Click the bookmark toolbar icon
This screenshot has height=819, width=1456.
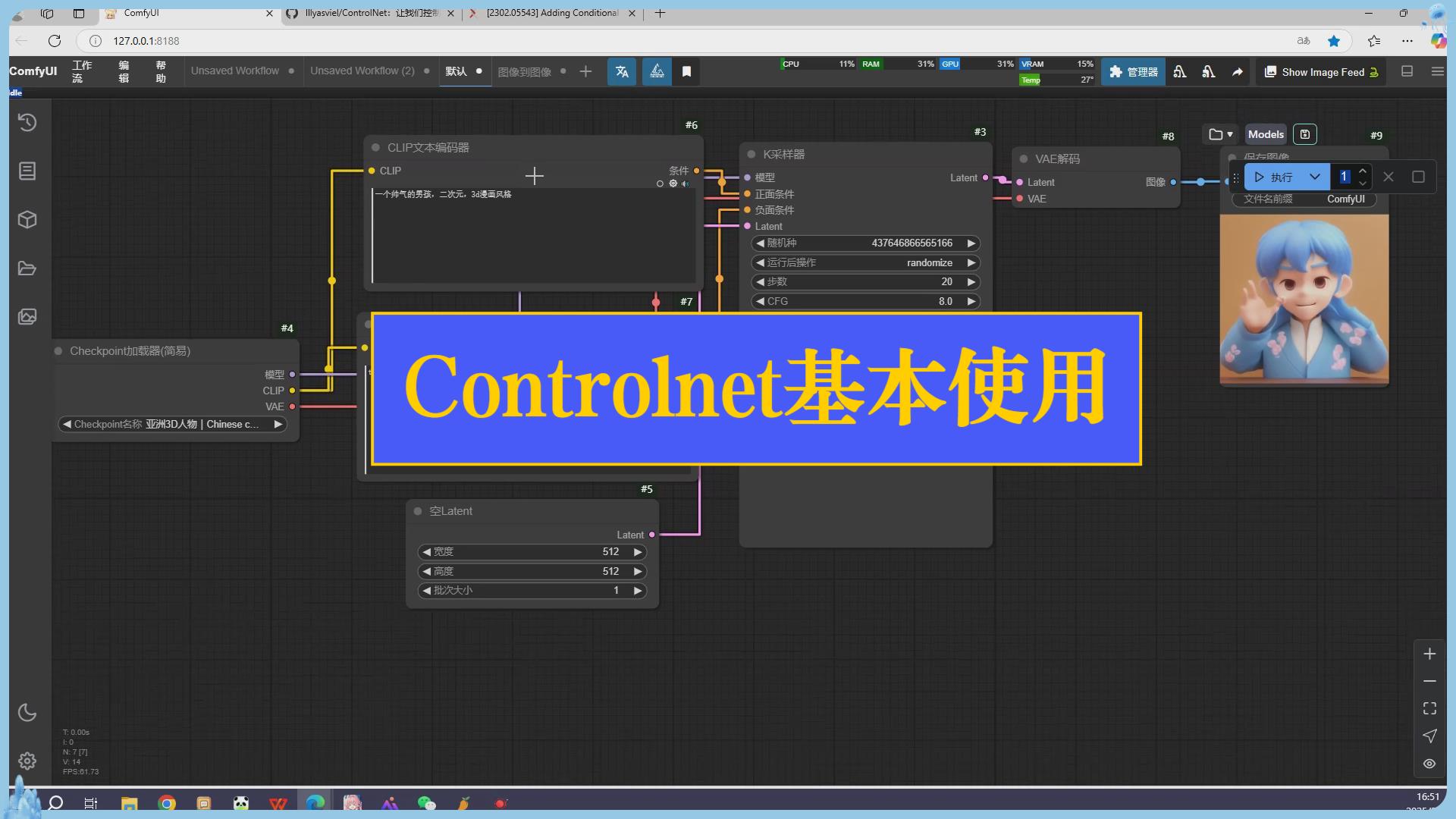pos(686,71)
